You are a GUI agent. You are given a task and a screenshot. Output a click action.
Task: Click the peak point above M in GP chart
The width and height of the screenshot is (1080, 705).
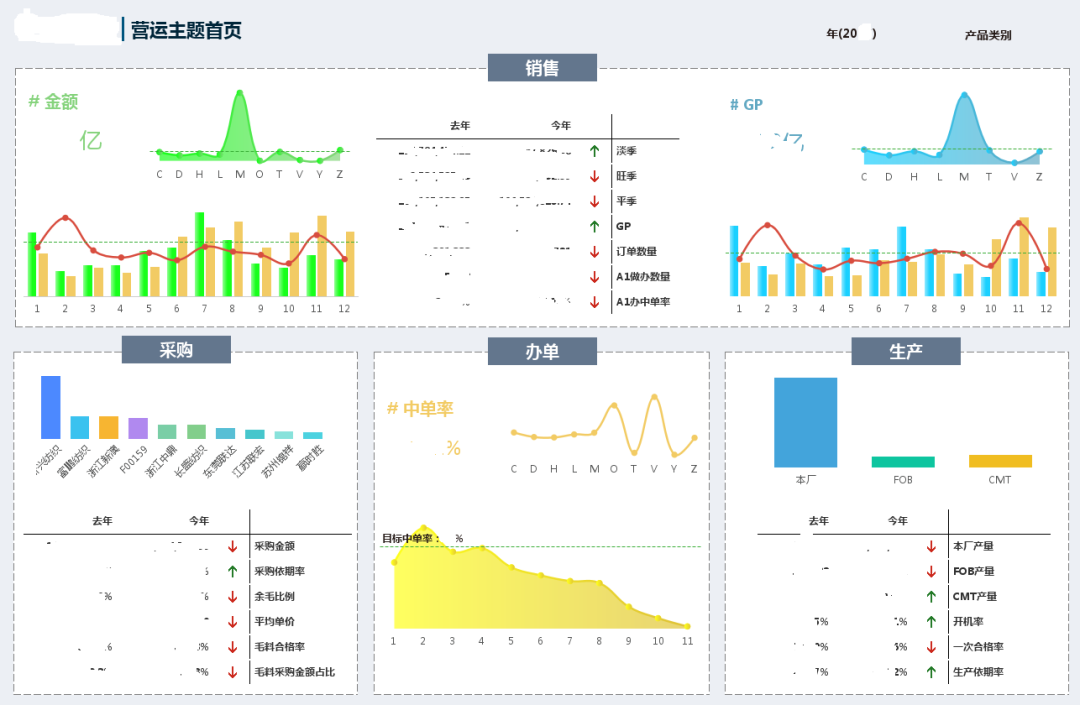[964, 95]
